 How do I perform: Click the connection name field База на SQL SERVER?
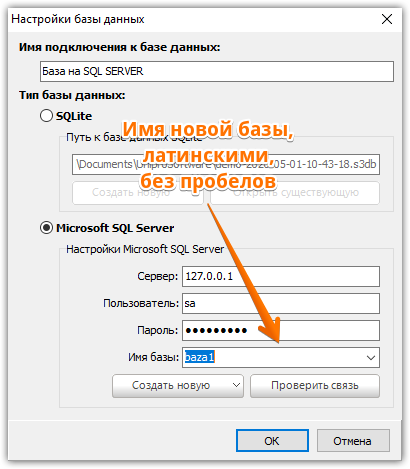click(x=217, y=71)
